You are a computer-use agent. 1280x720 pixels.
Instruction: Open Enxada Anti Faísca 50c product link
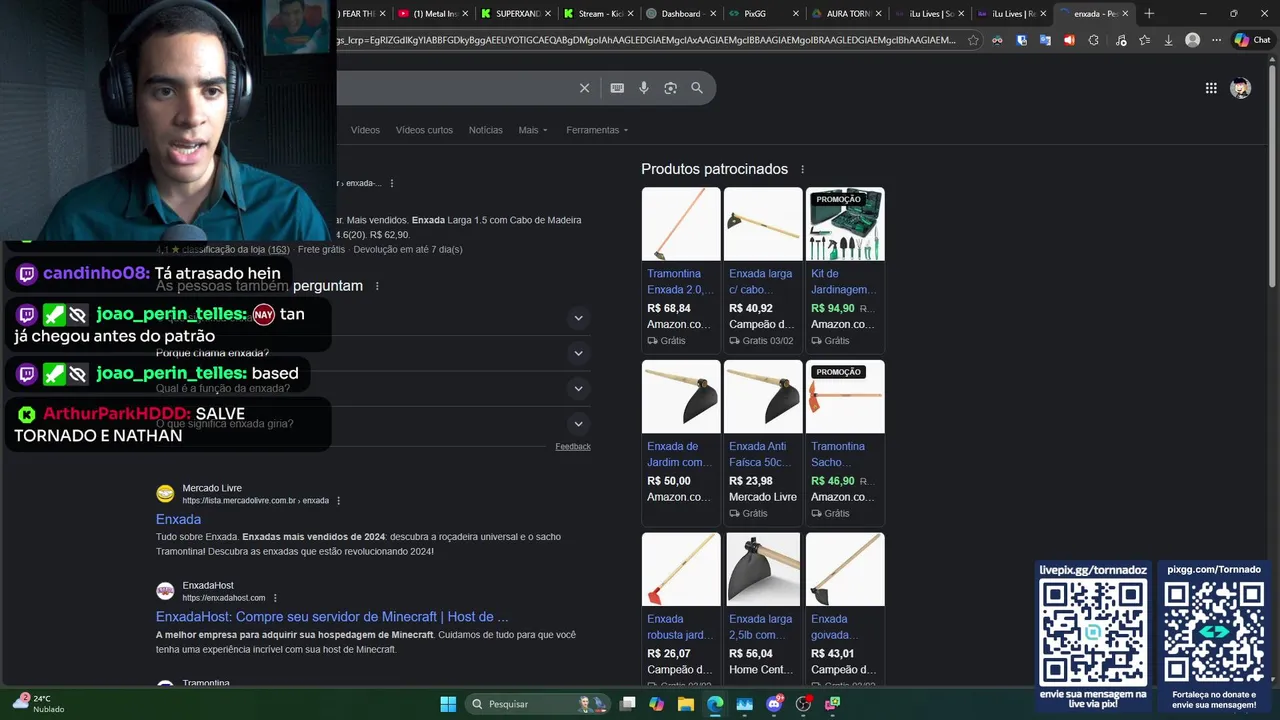pyautogui.click(x=762, y=454)
